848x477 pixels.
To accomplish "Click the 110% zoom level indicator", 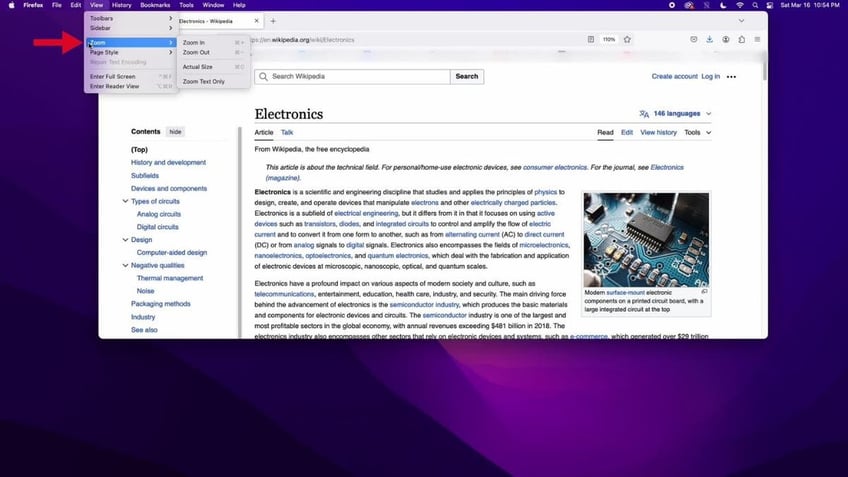I will 609,39.
